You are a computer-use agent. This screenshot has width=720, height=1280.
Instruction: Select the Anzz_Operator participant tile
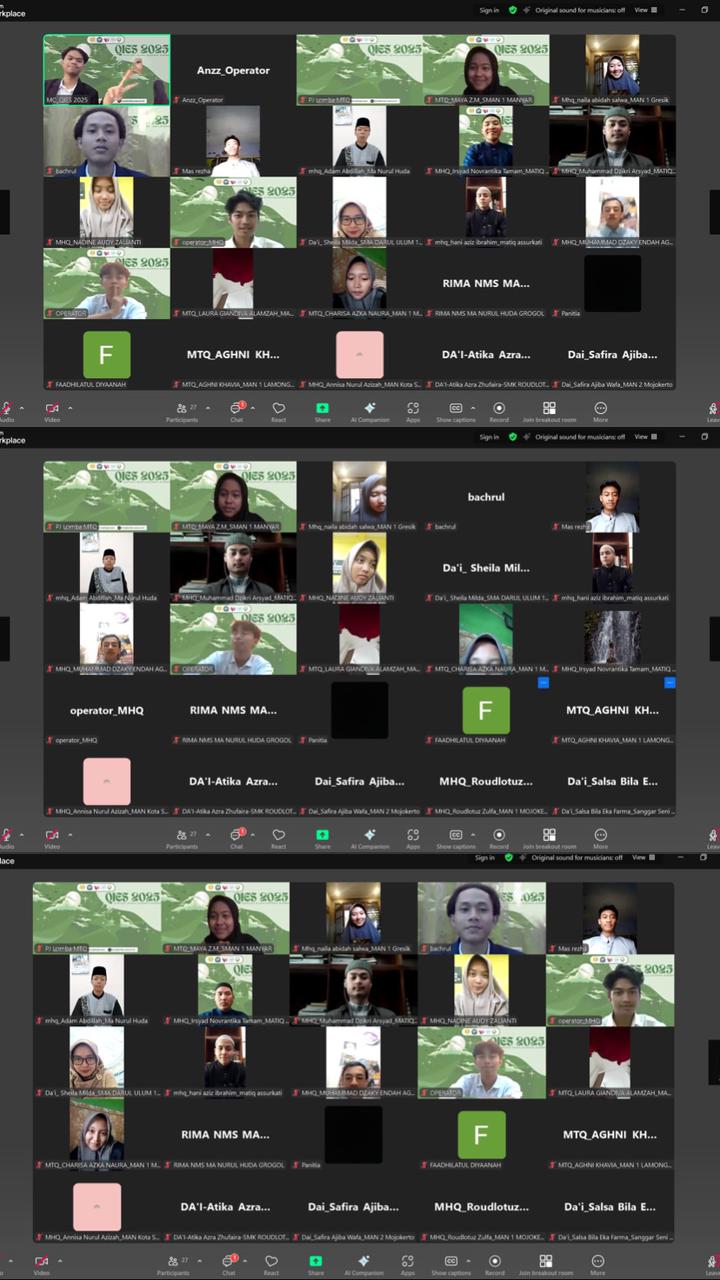point(233,70)
